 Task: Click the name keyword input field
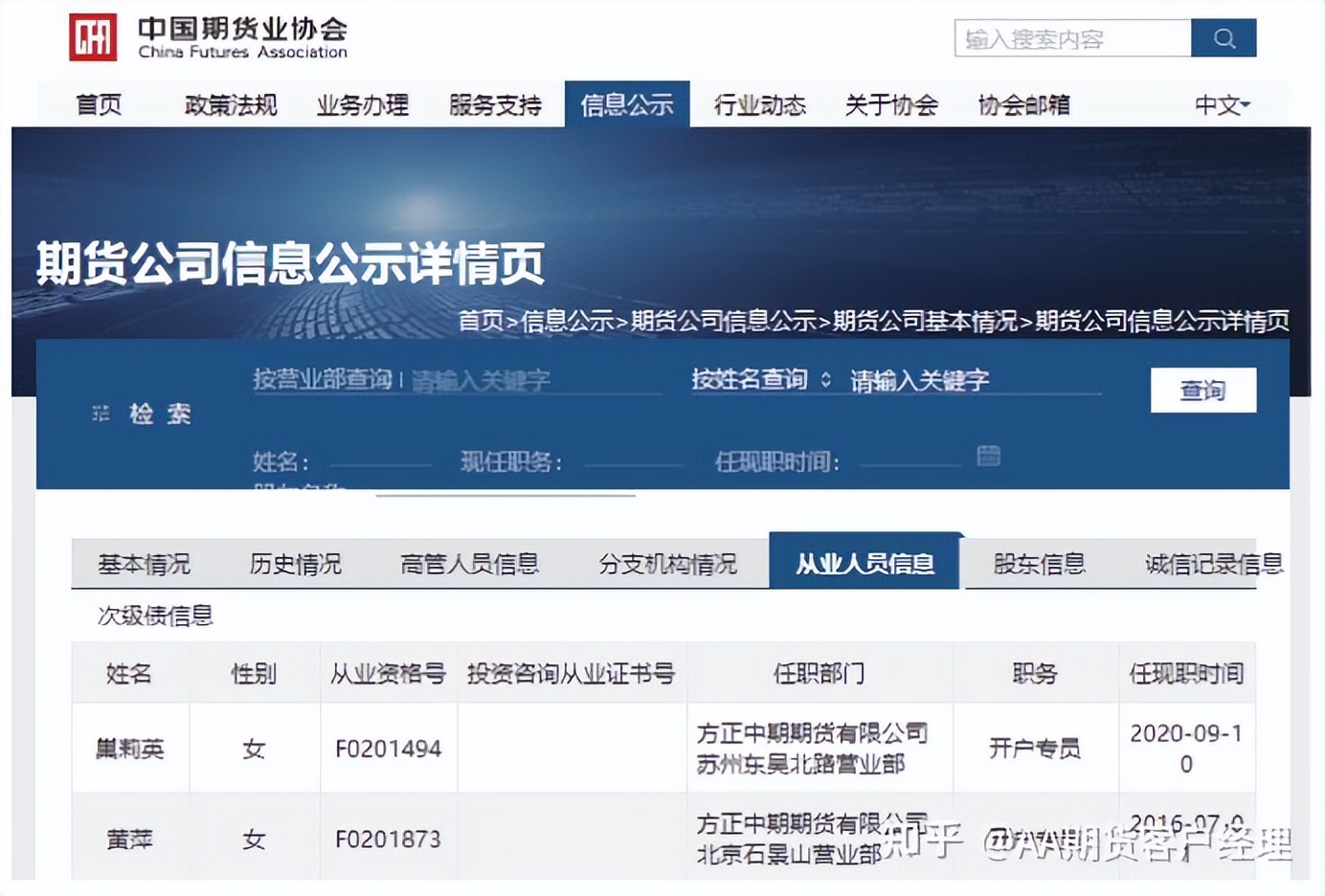(975, 380)
